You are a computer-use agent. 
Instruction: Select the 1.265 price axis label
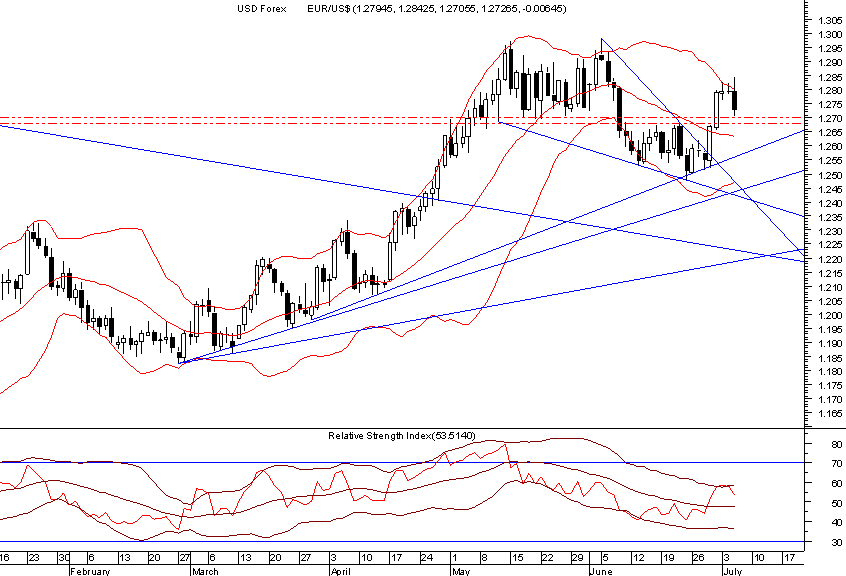(x=830, y=133)
